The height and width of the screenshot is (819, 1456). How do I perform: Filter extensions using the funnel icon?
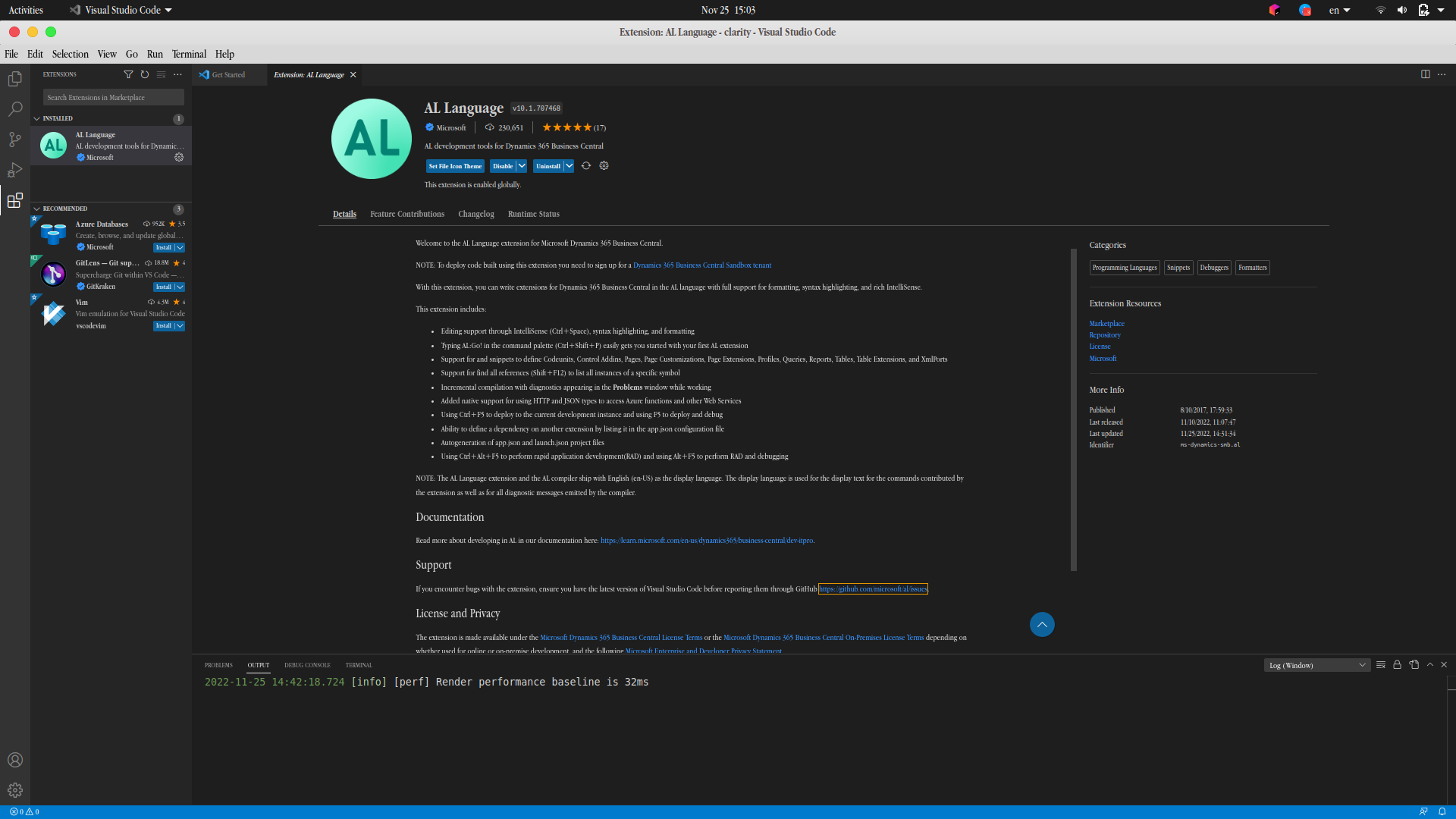[129, 74]
